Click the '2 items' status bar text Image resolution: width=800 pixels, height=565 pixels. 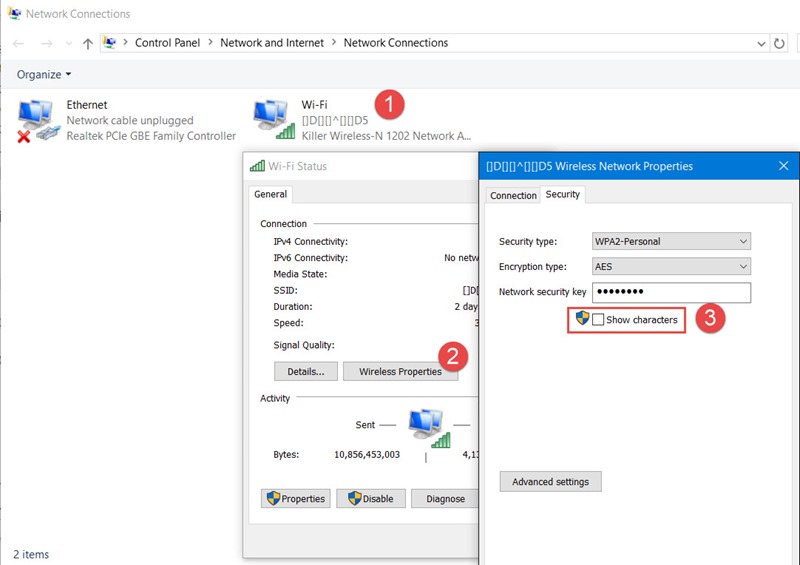(x=31, y=554)
